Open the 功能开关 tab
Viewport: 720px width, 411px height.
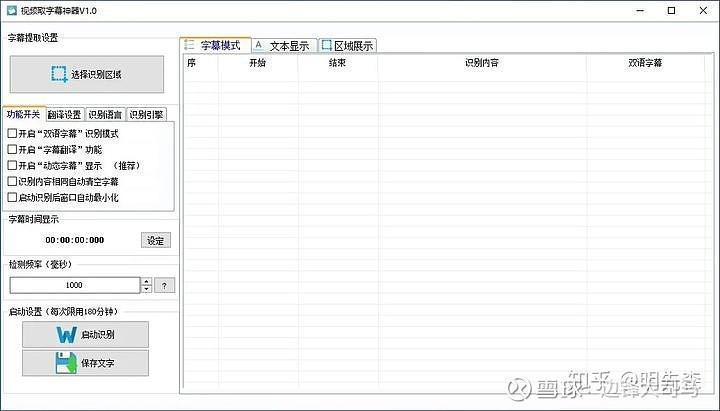(x=24, y=114)
